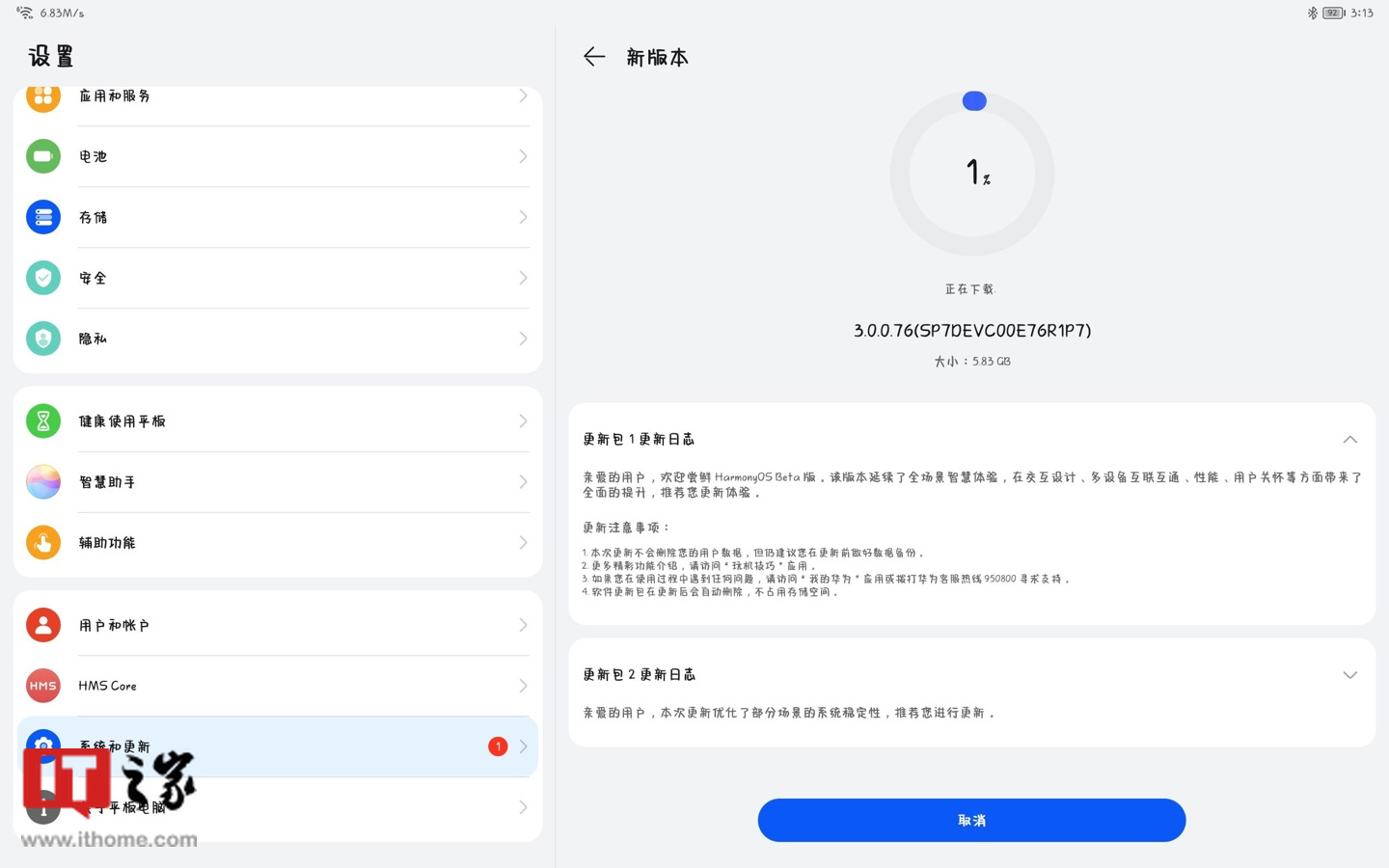The height and width of the screenshot is (868, 1389).
Task: Tap the Privacy icon
Action: 43,339
